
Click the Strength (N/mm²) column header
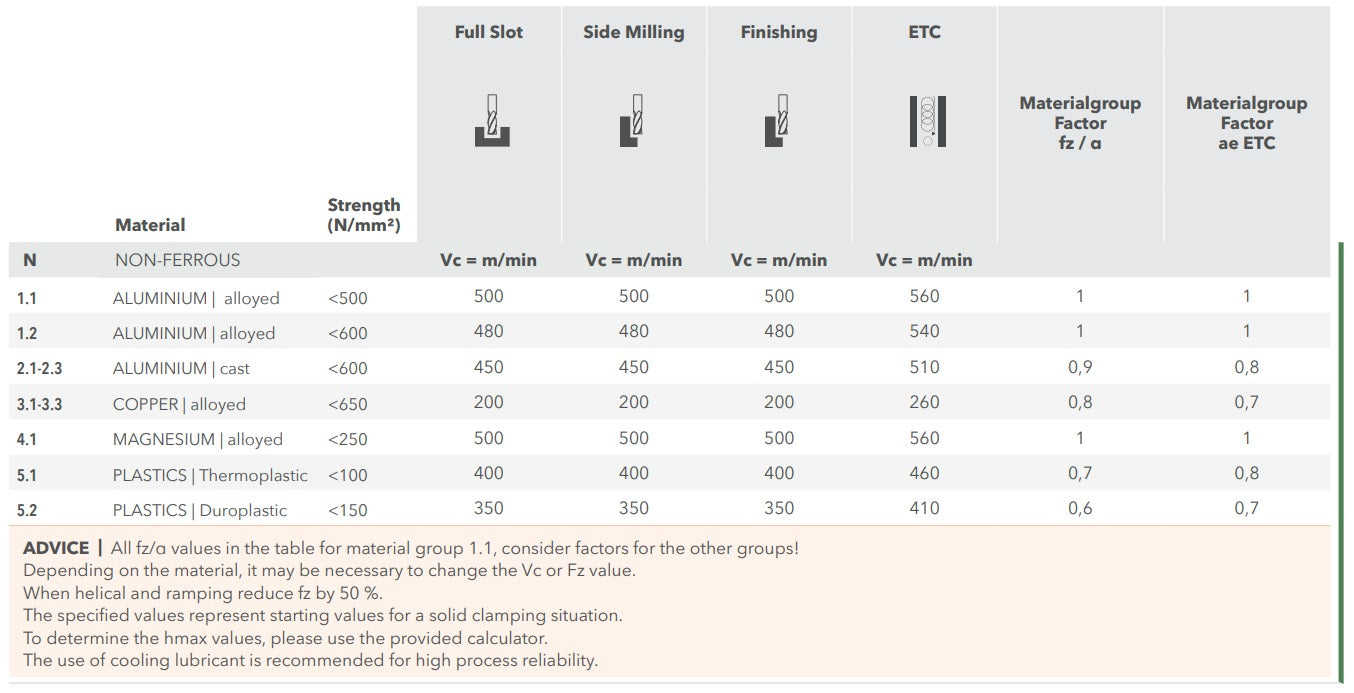pos(364,215)
